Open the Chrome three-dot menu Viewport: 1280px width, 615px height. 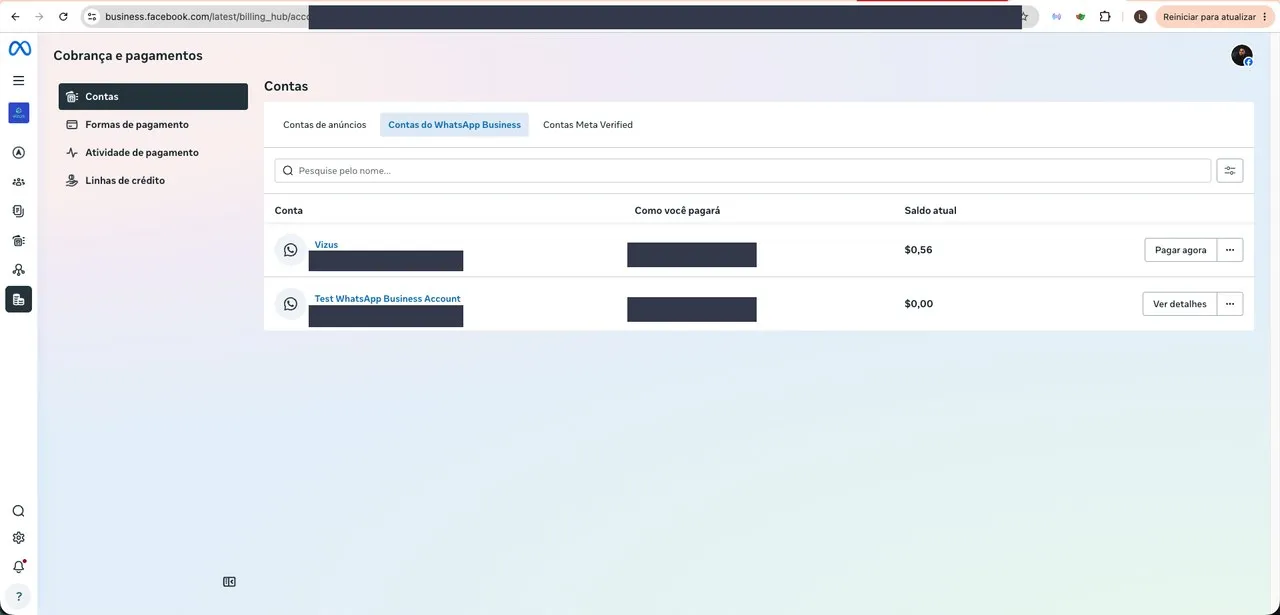click(1265, 17)
